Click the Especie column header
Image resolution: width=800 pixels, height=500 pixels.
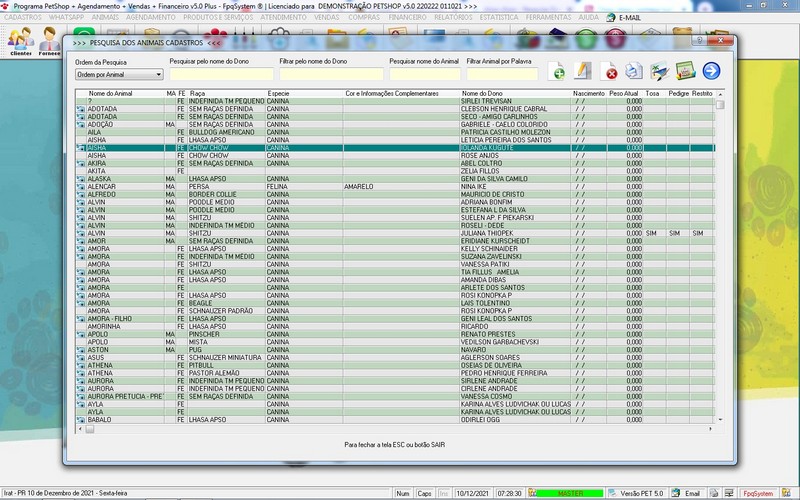click(x=278, y=93)
